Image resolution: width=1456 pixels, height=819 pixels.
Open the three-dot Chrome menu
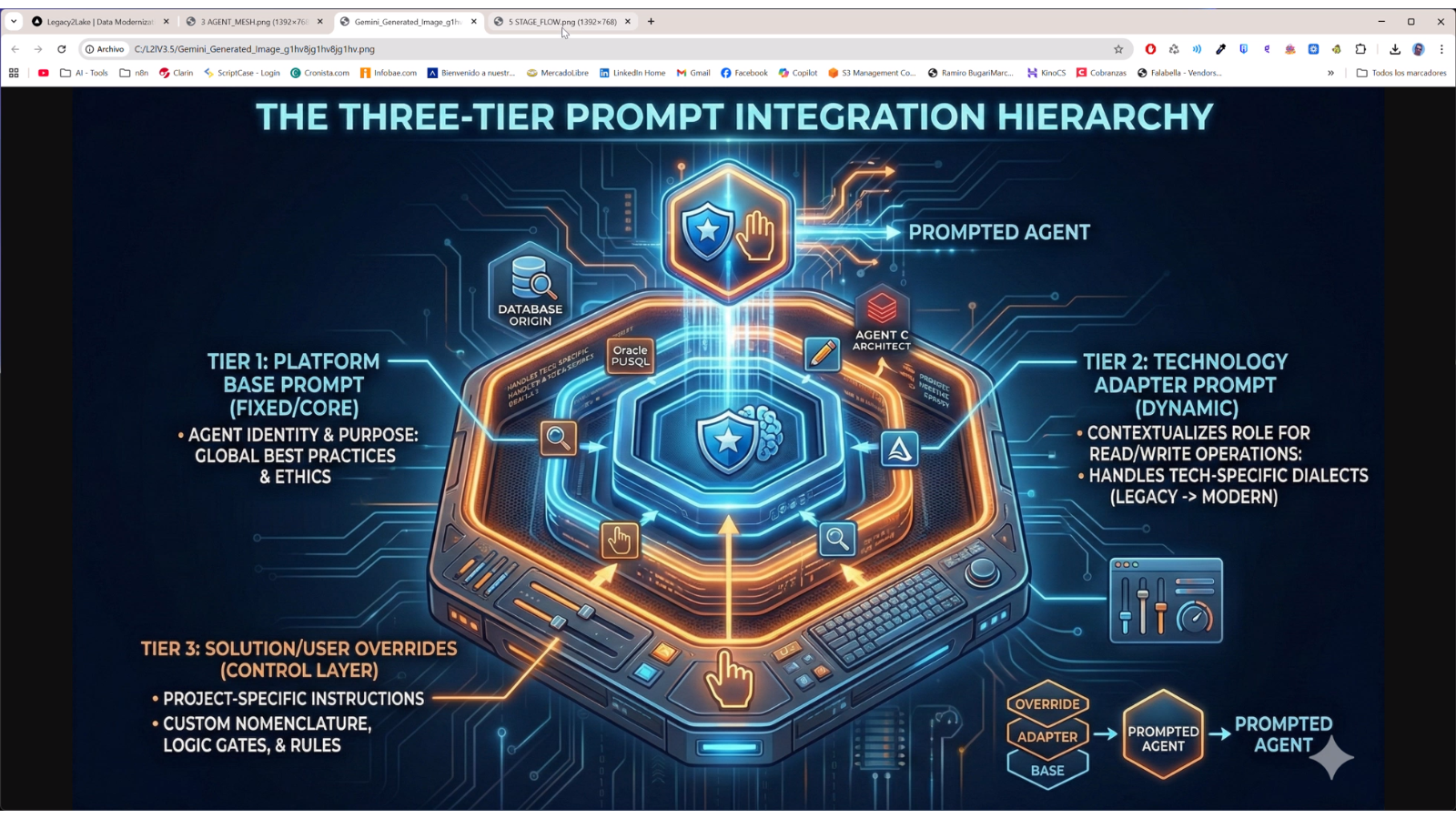[1442, 49]
